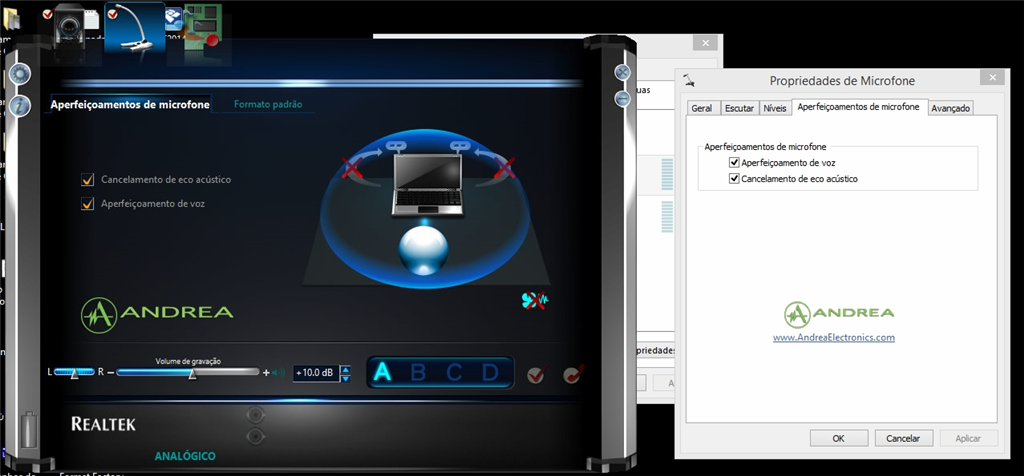The height and width of the screenshot is (476, 1024).
Task: Click the microphone icon in Propriedades title bar
Action: pyautogui.click(x=688, y=80)
